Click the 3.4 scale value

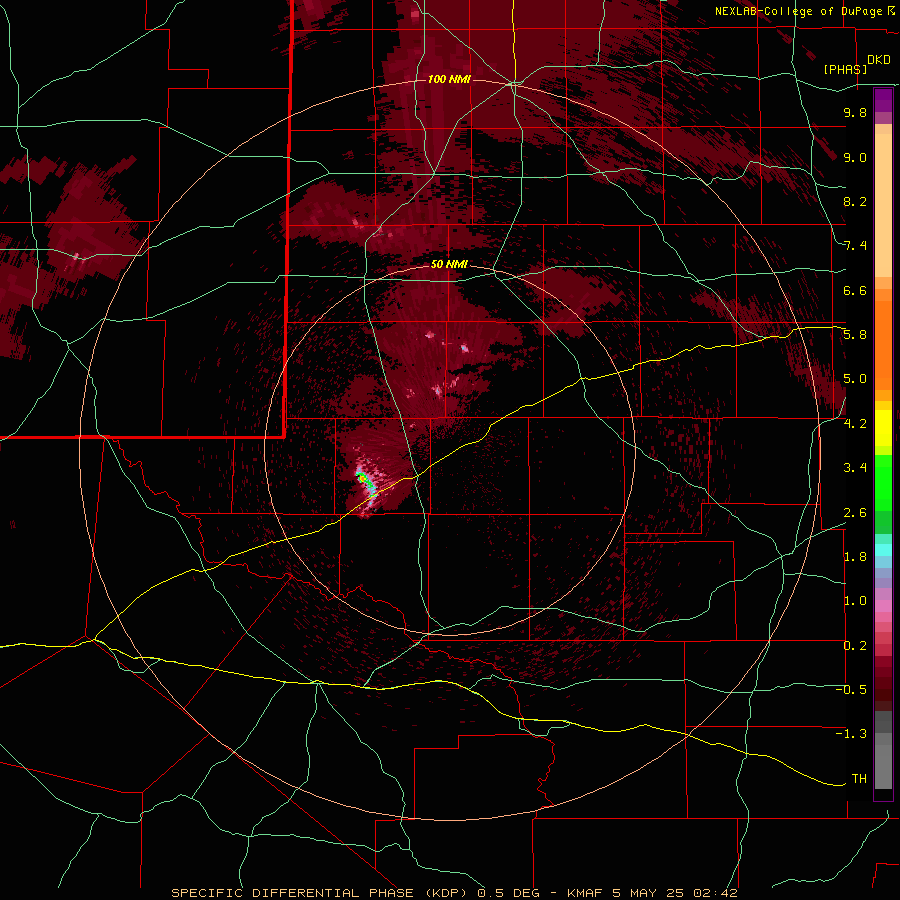click(x=855, y=468)
